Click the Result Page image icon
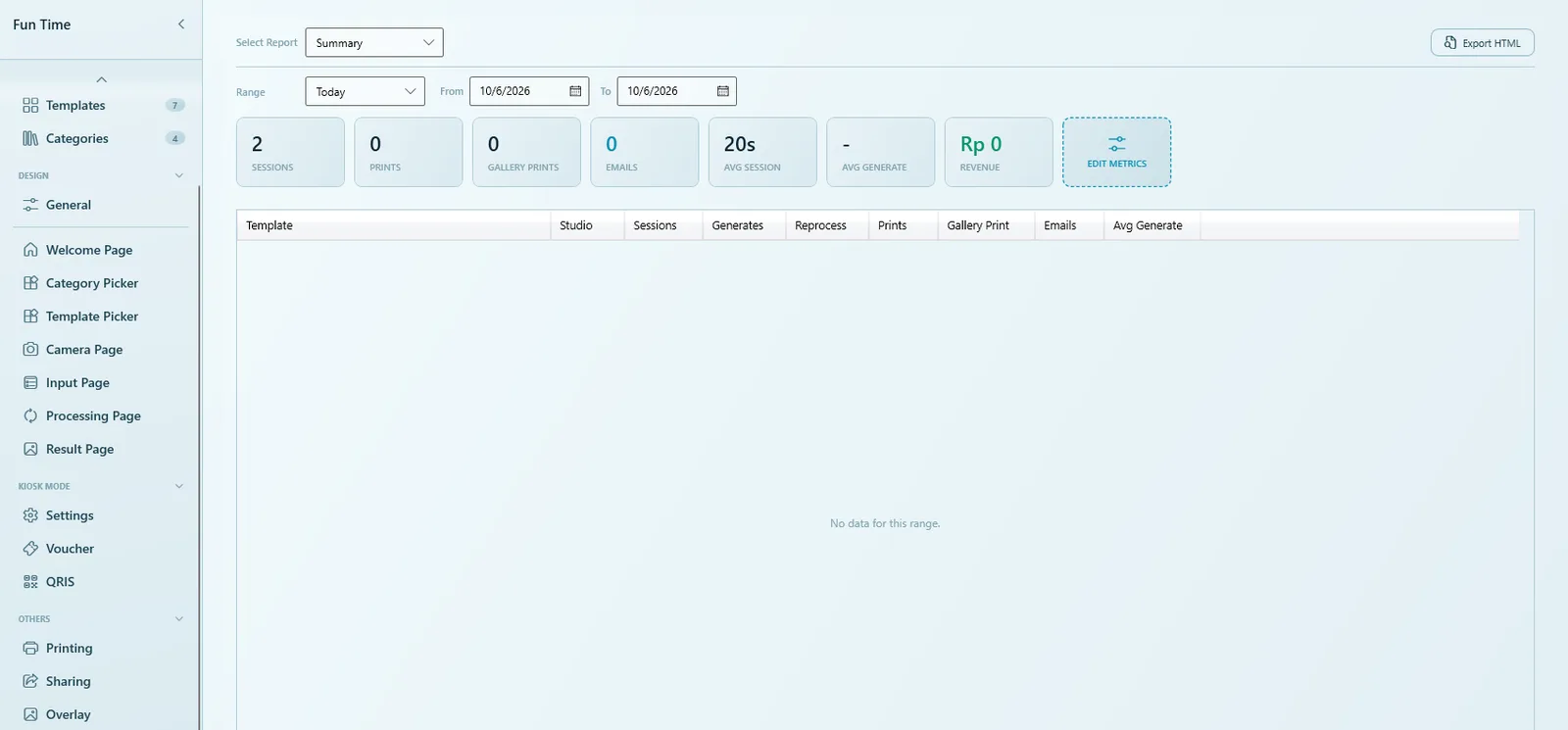Viewport: 1568px width, 730px height. [30, 449]
